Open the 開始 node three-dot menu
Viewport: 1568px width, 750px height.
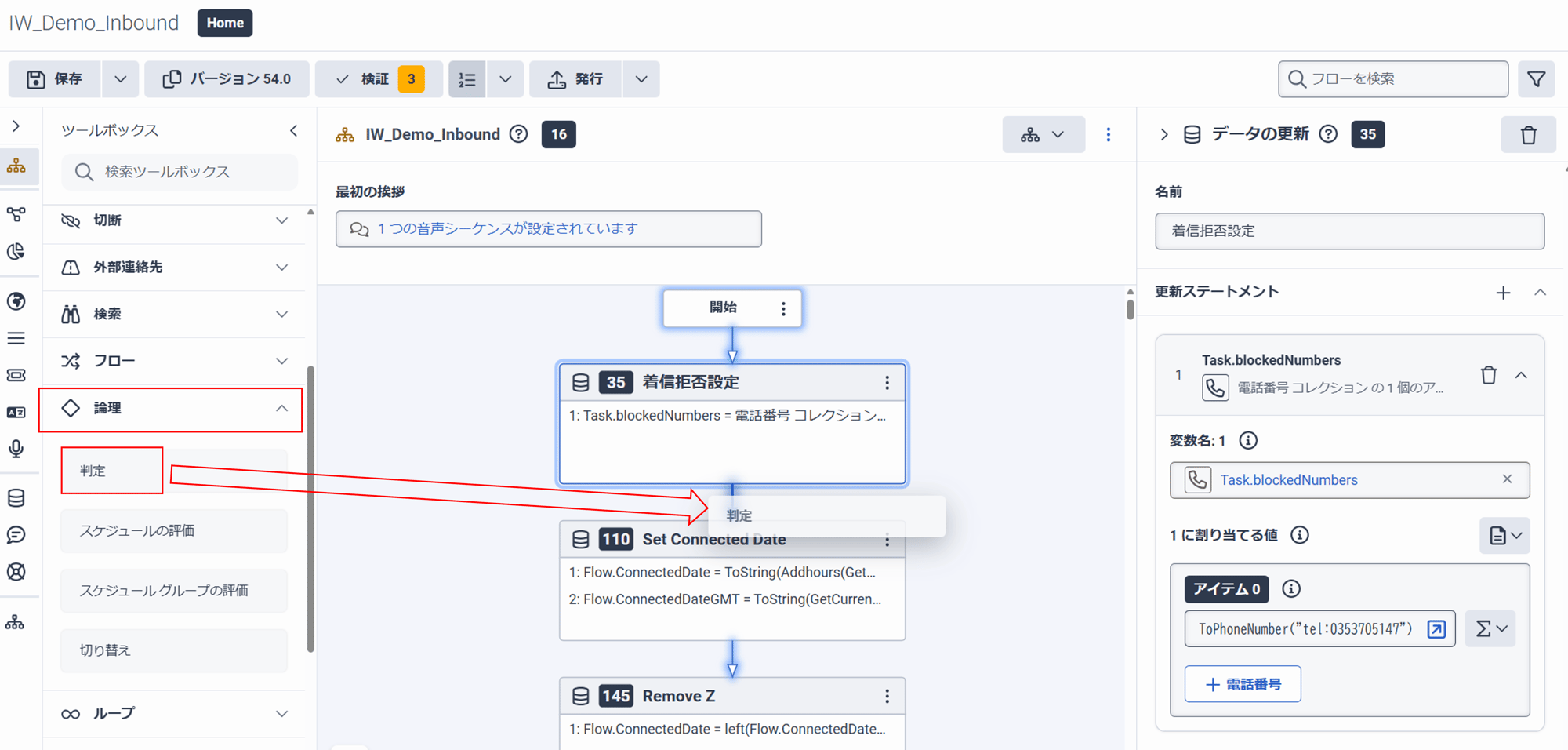[x=783, y=308]
